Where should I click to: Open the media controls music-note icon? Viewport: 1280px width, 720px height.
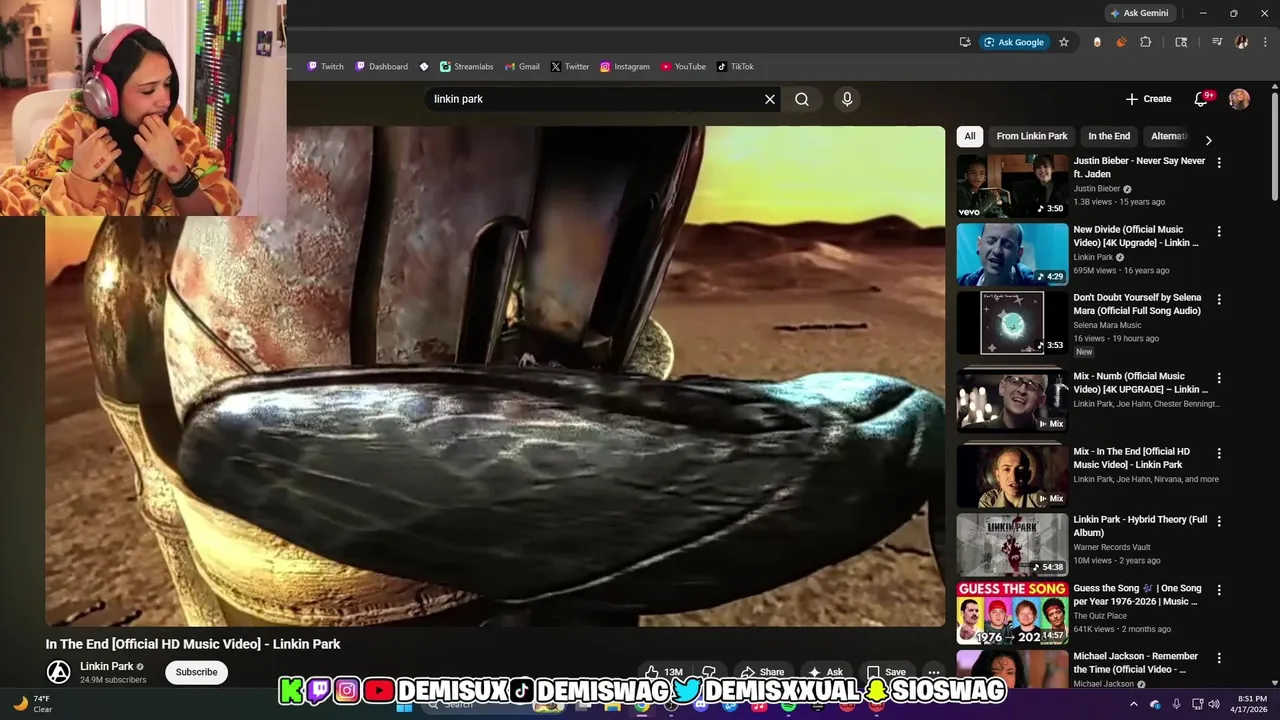coord(1217,42)
